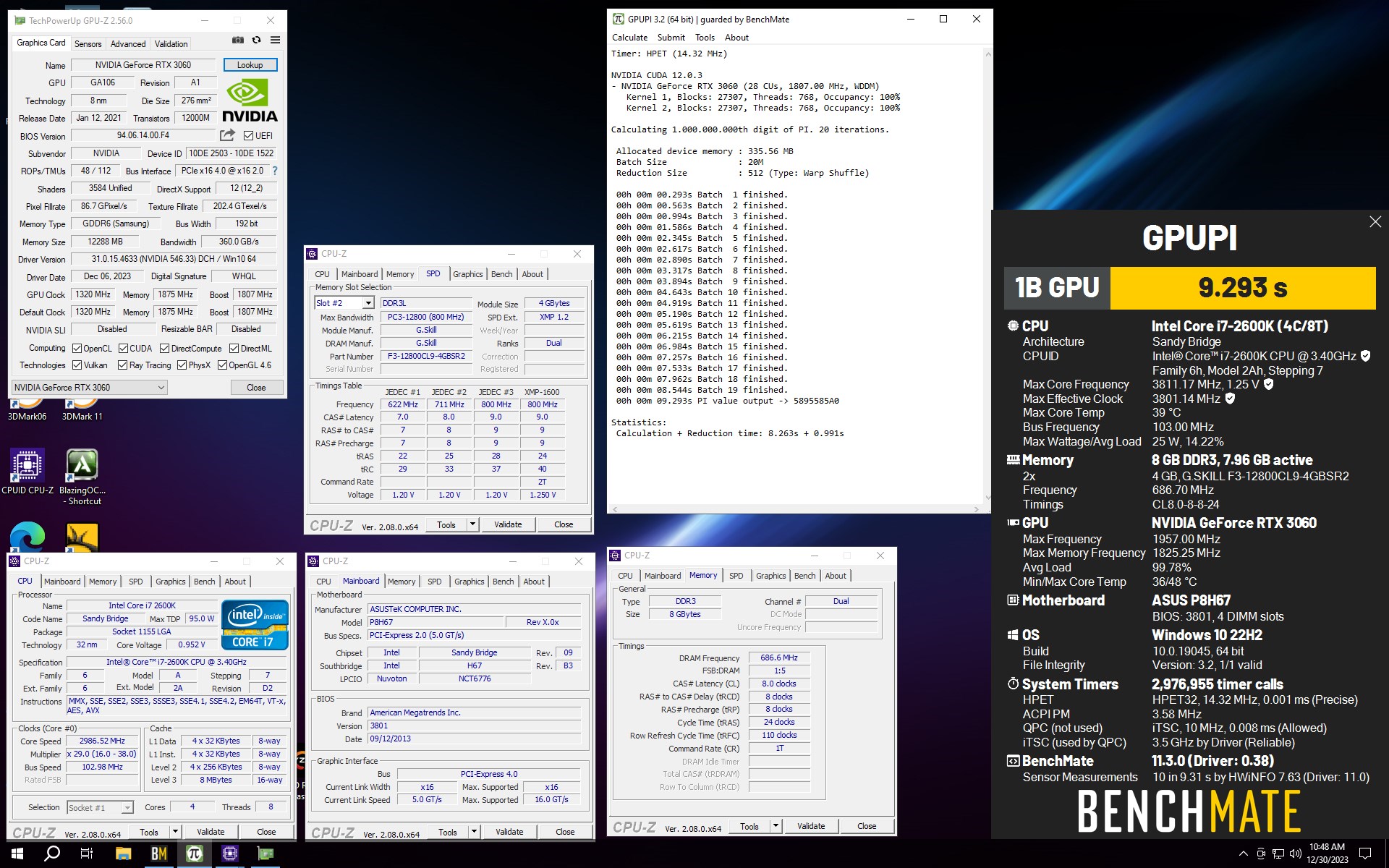Switch to Graphics tab in CPU-Z Memory window
This screenshot has height=868, width=1389.
(770, 576)
